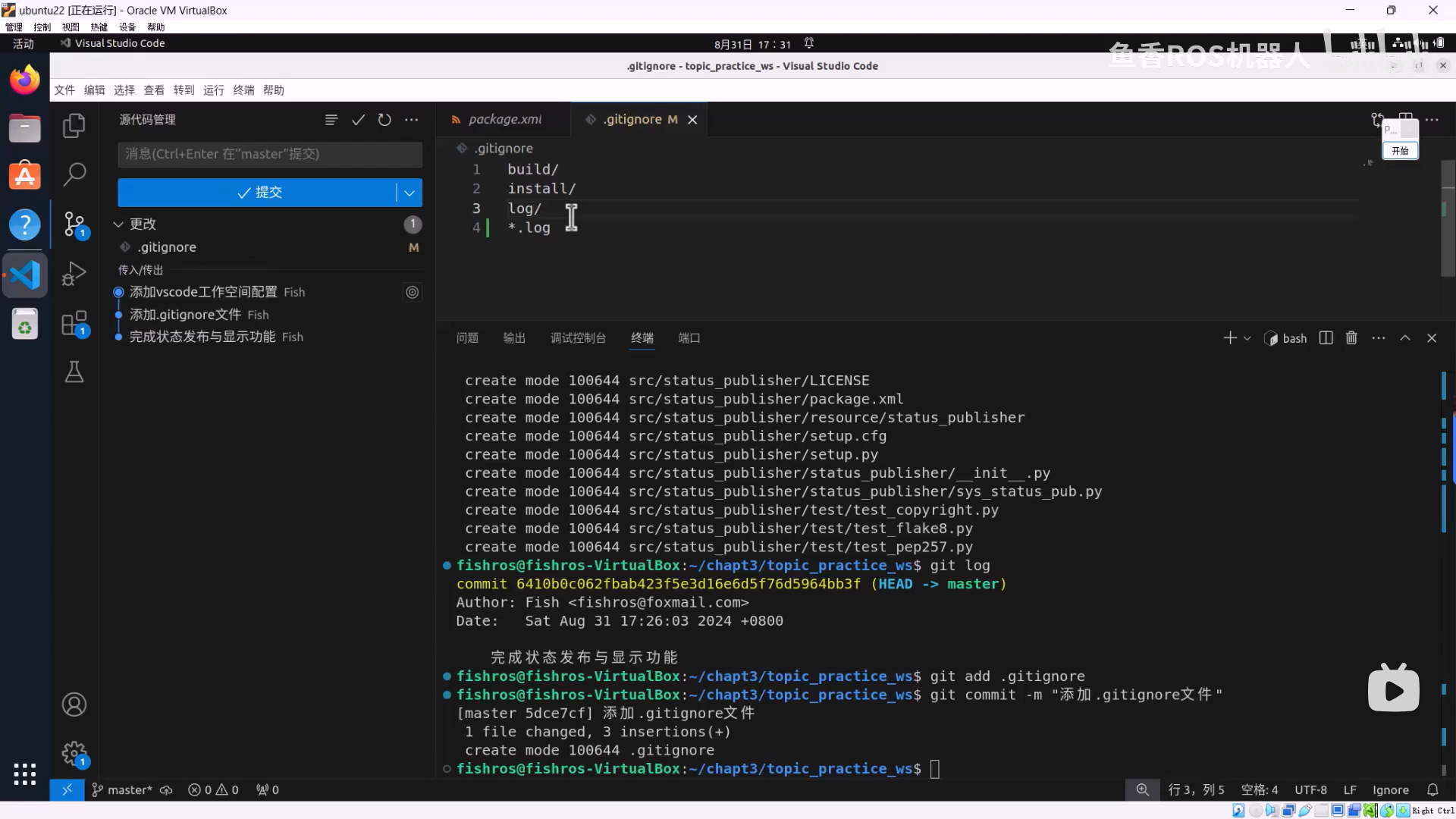
Task: Open the 终端 menu in menu bar
Action: click(x=243, y=90)
